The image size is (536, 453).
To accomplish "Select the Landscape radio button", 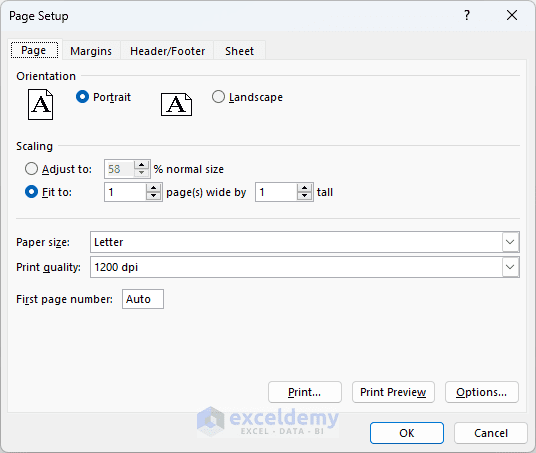I will (218, 97).
